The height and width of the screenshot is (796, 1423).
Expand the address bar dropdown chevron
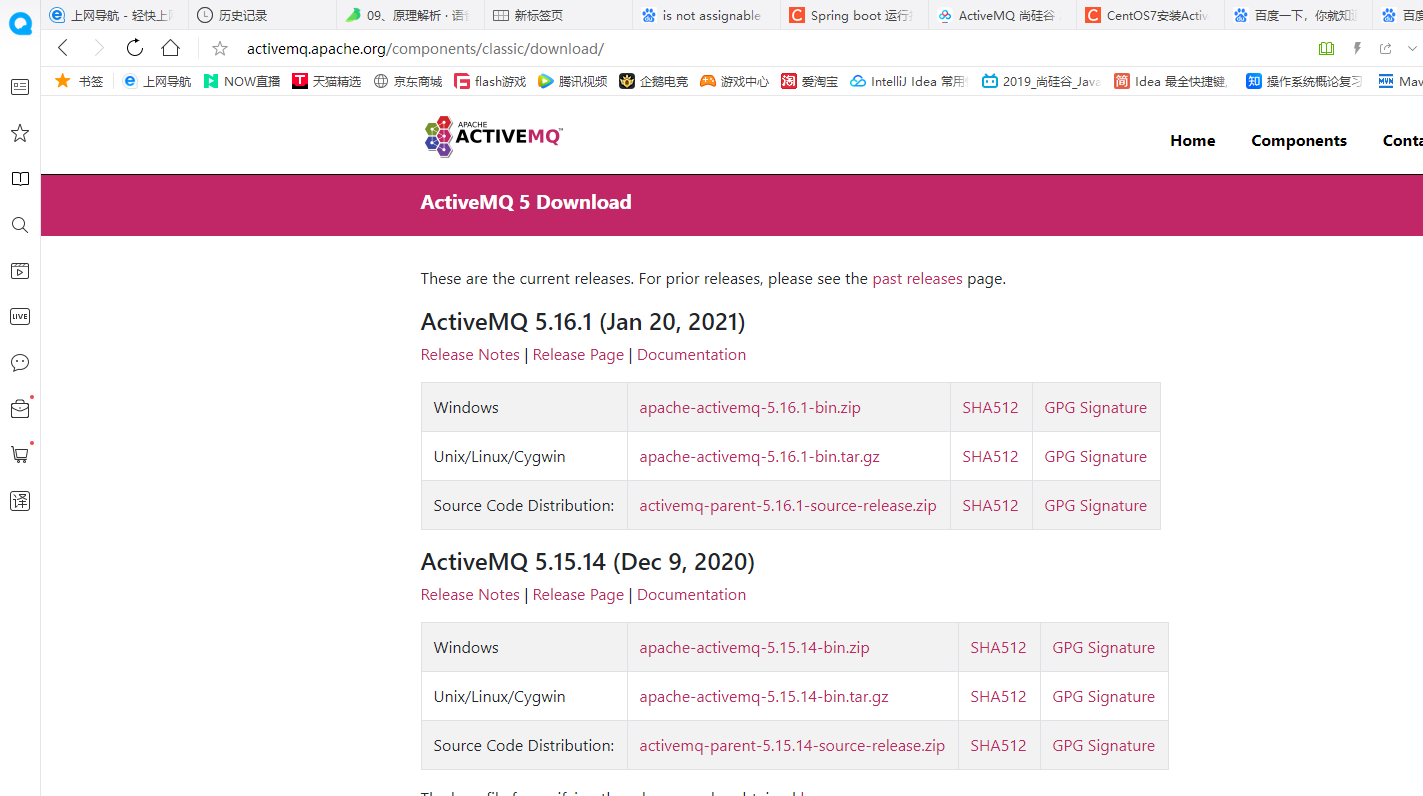pyautogui.click(x=1412, y=48)
